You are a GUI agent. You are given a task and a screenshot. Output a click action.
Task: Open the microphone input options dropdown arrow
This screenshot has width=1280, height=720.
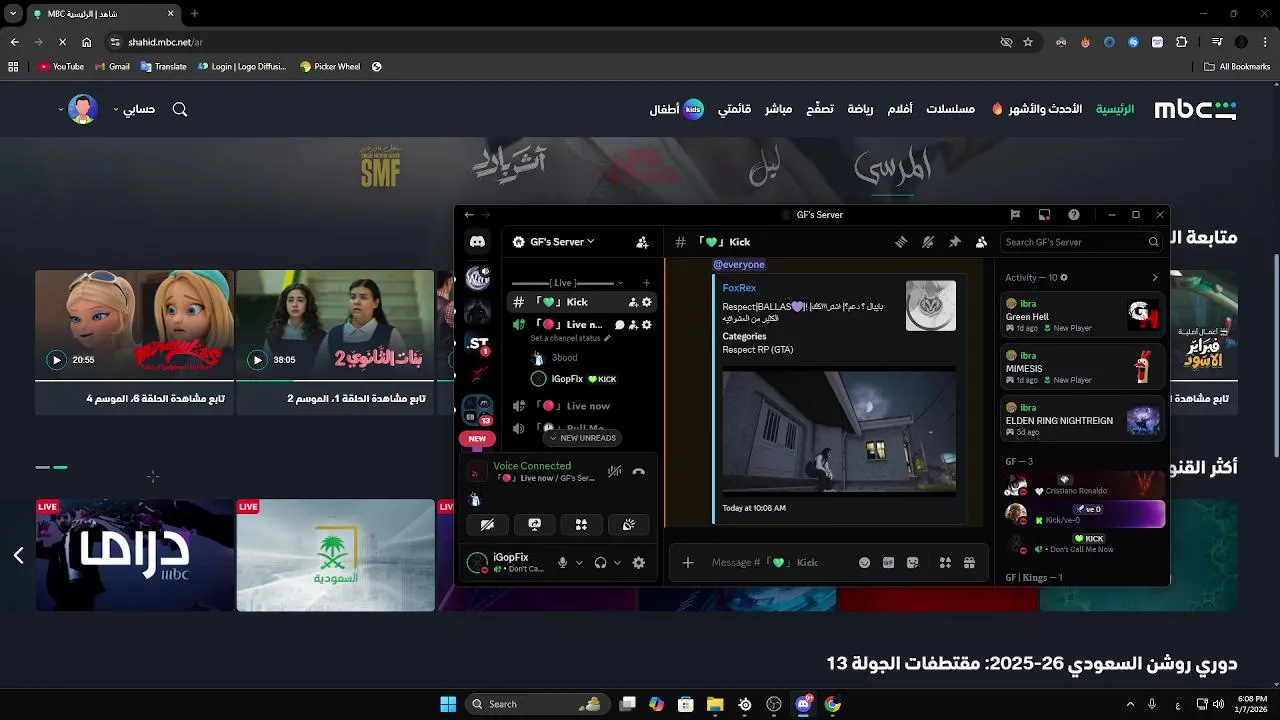tap(579, 563)
